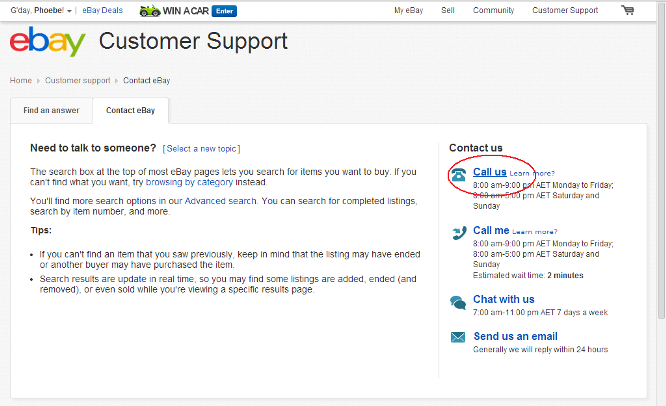Click the chat bubbles icon

[x=458, y=303]
